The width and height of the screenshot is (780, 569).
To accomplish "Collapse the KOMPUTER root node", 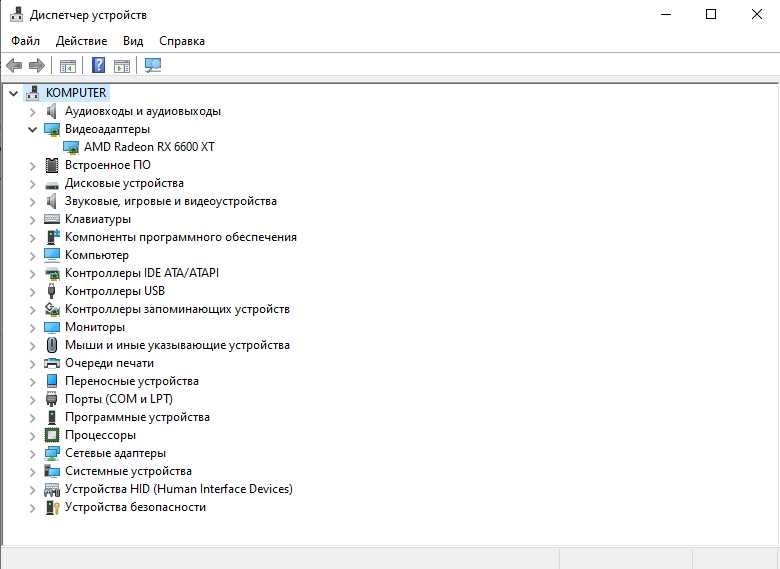I will pos(13,93).
